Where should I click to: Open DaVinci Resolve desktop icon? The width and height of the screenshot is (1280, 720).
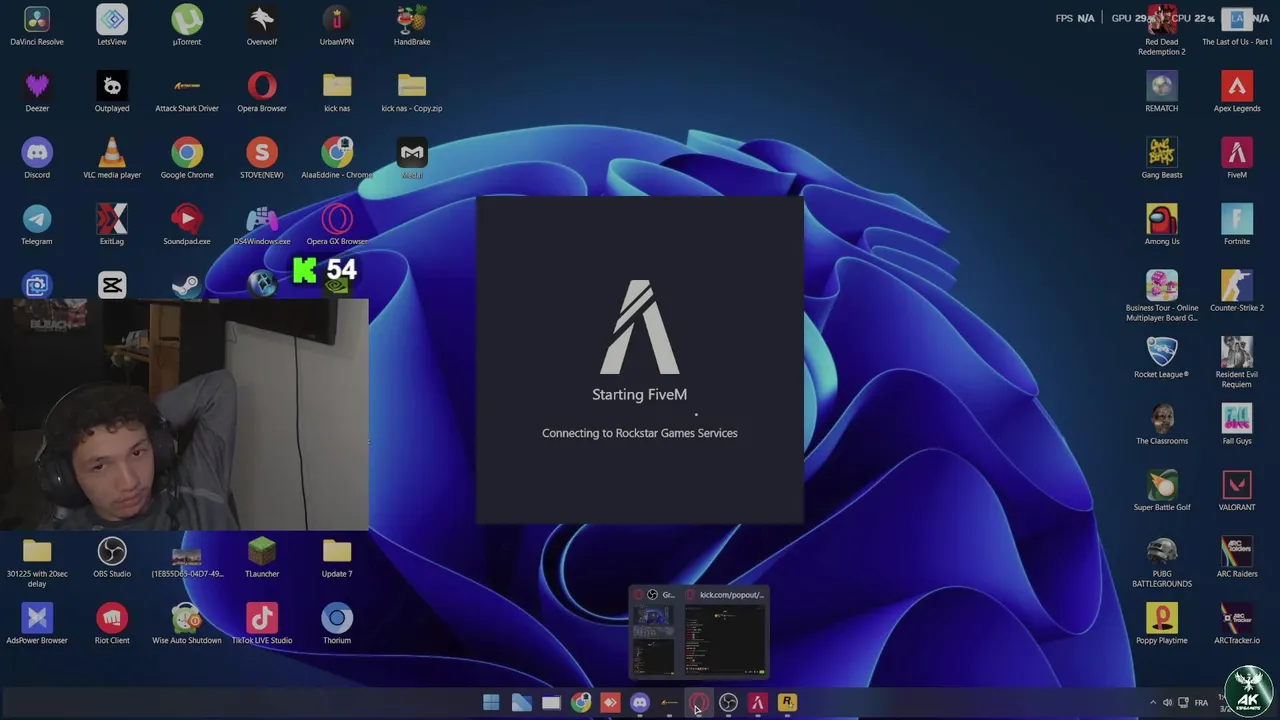pyautogui.click(x=37, y=26)
